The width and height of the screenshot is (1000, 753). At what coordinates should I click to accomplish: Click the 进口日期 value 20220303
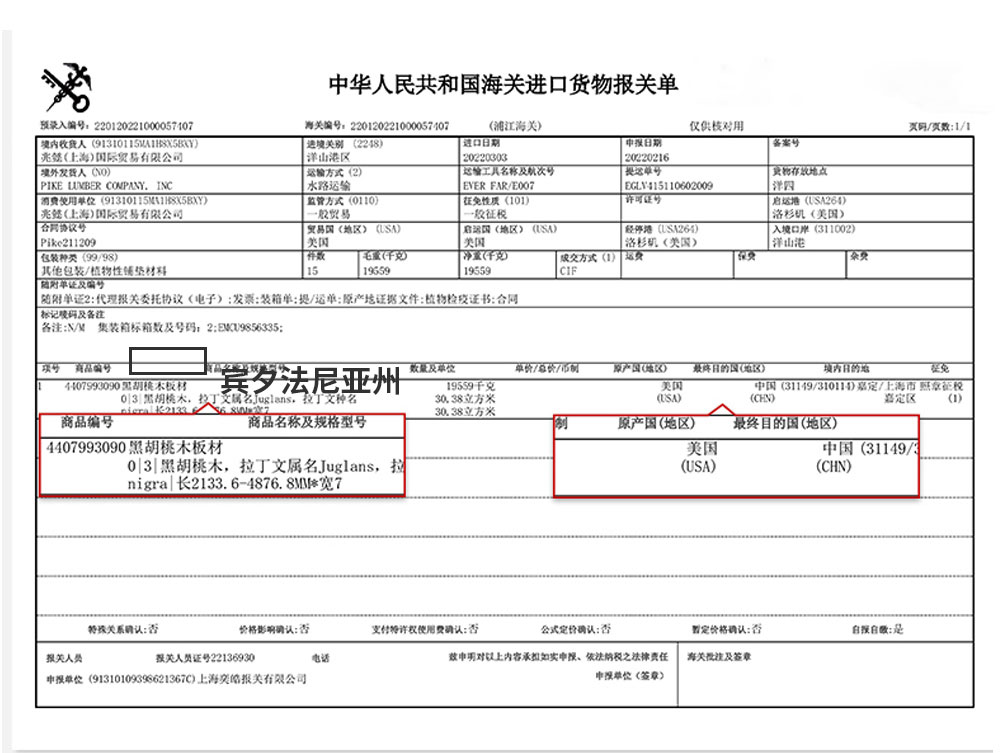point(485,158)
